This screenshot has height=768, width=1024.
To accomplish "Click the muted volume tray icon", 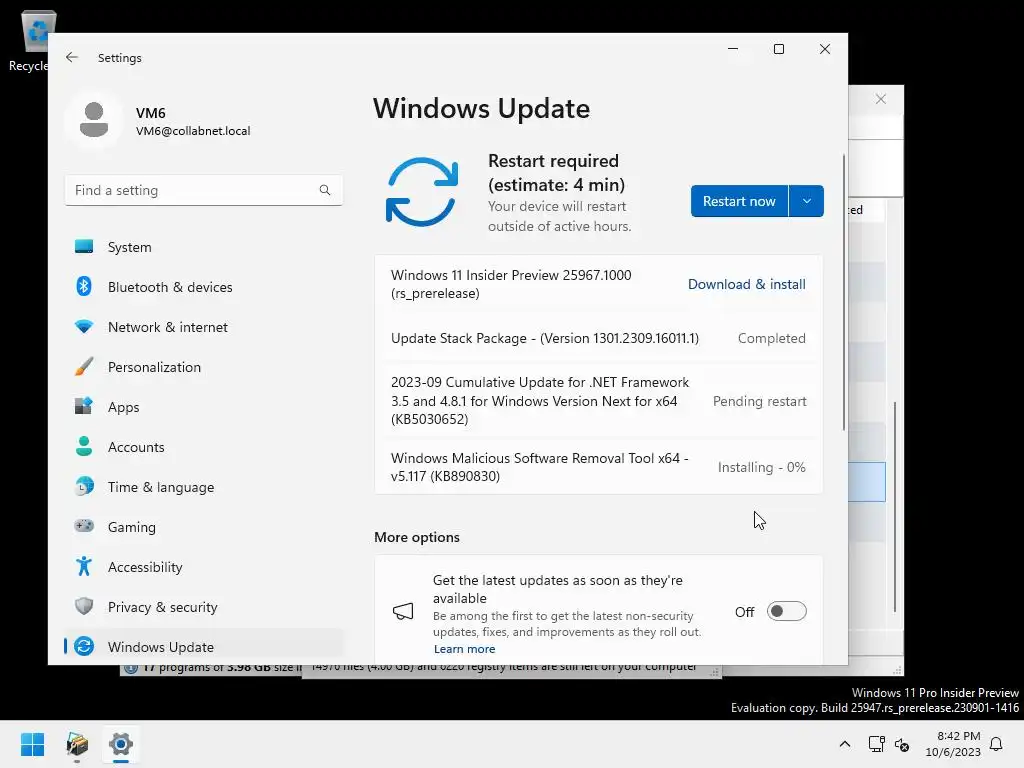I will coord(902,744).
